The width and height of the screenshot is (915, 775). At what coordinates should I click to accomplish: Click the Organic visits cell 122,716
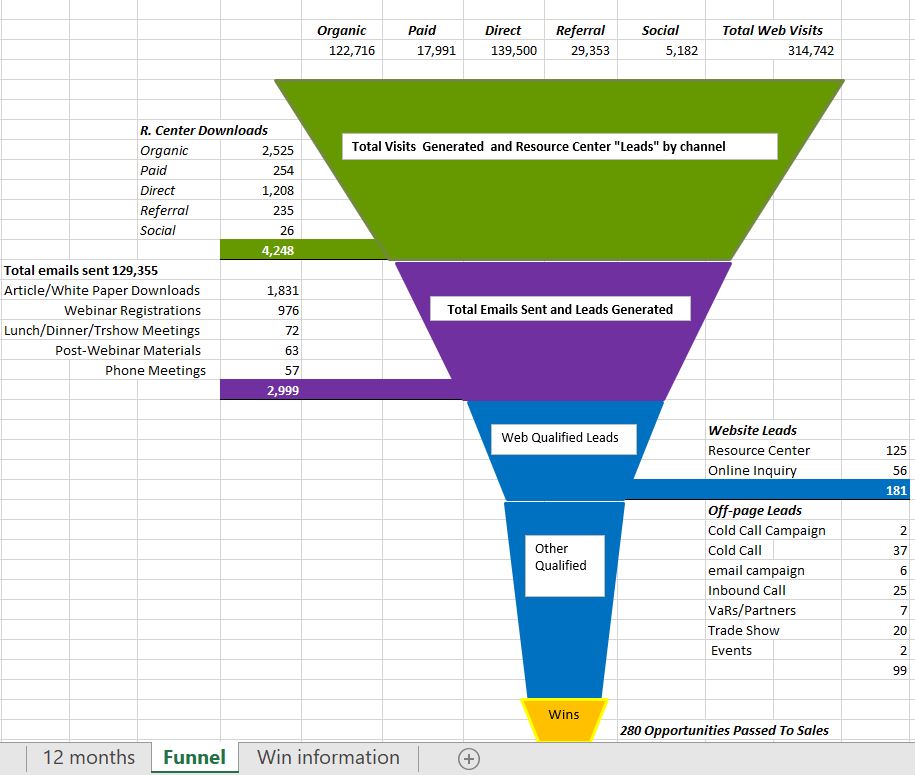click(x=351, y=51)
